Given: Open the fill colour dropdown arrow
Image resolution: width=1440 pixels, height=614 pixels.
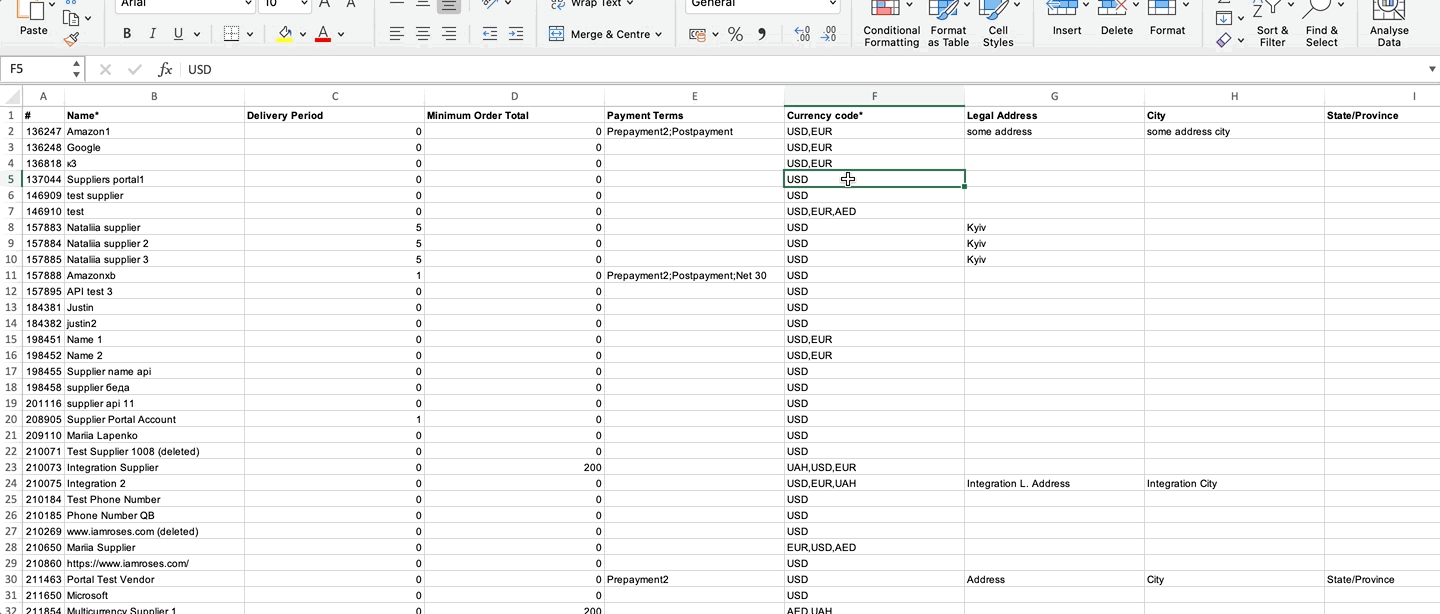Looking at the screenshot, I should [x=303, y=34].
